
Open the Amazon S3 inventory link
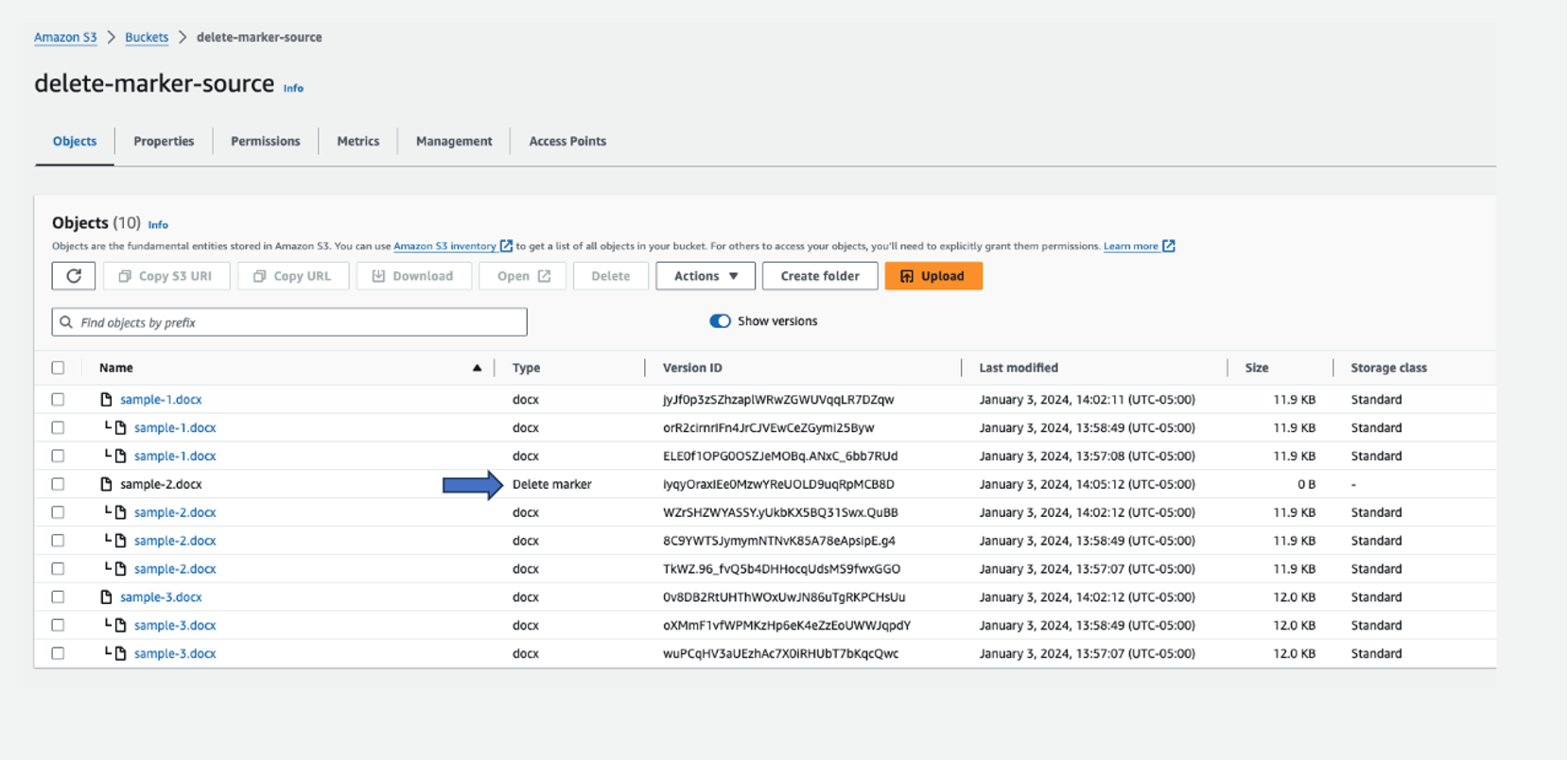click(x=453, y=246)
